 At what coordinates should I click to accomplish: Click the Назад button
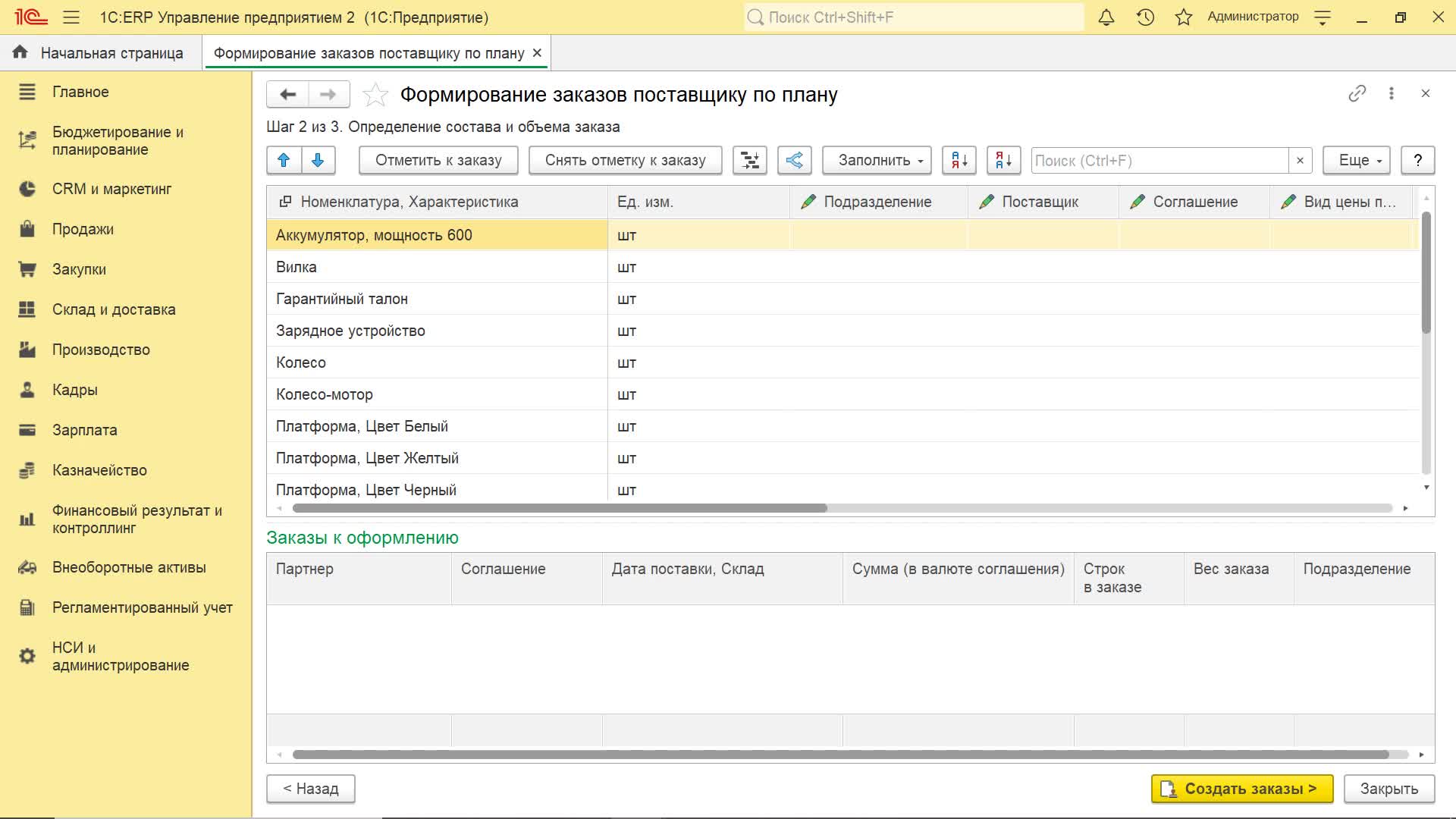pos(311,789)
